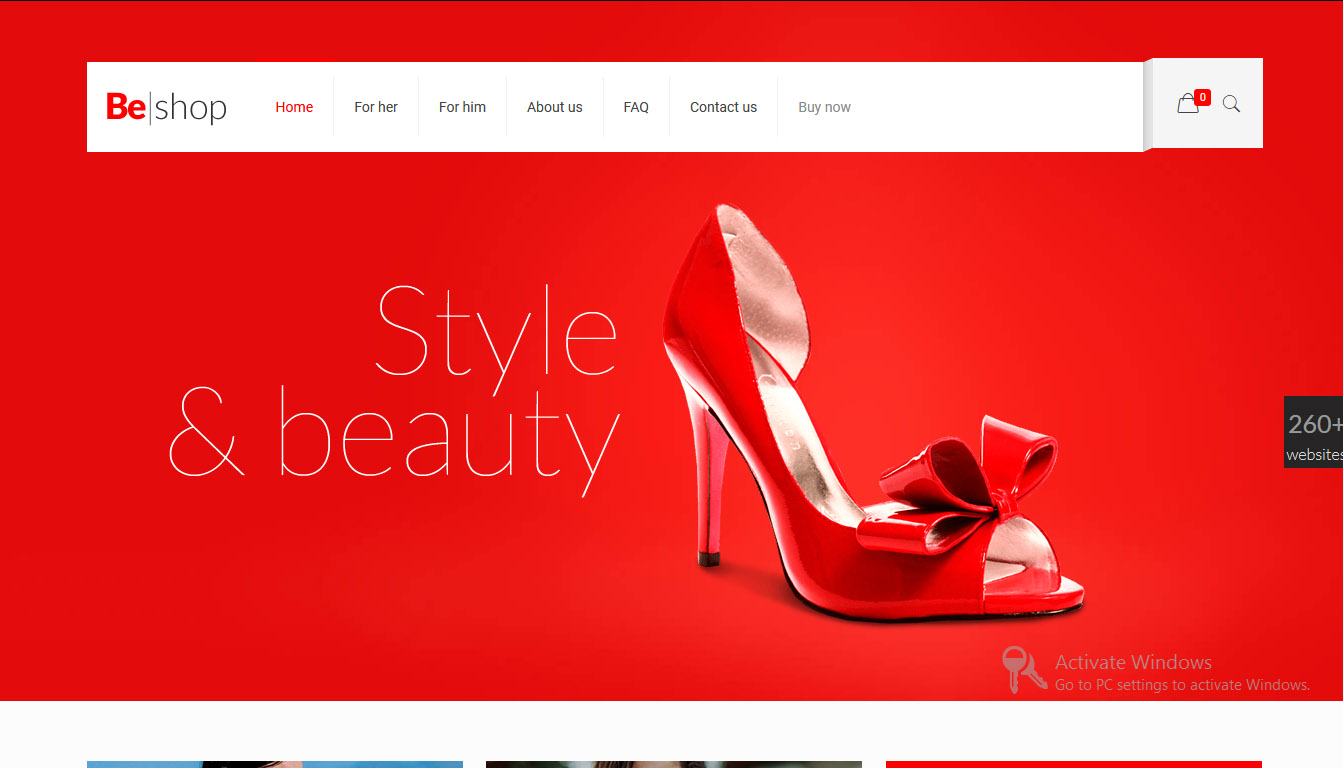Click the Activate Windows watermark text
This screenshot has height=768, width=1343.
[1133, 662]
